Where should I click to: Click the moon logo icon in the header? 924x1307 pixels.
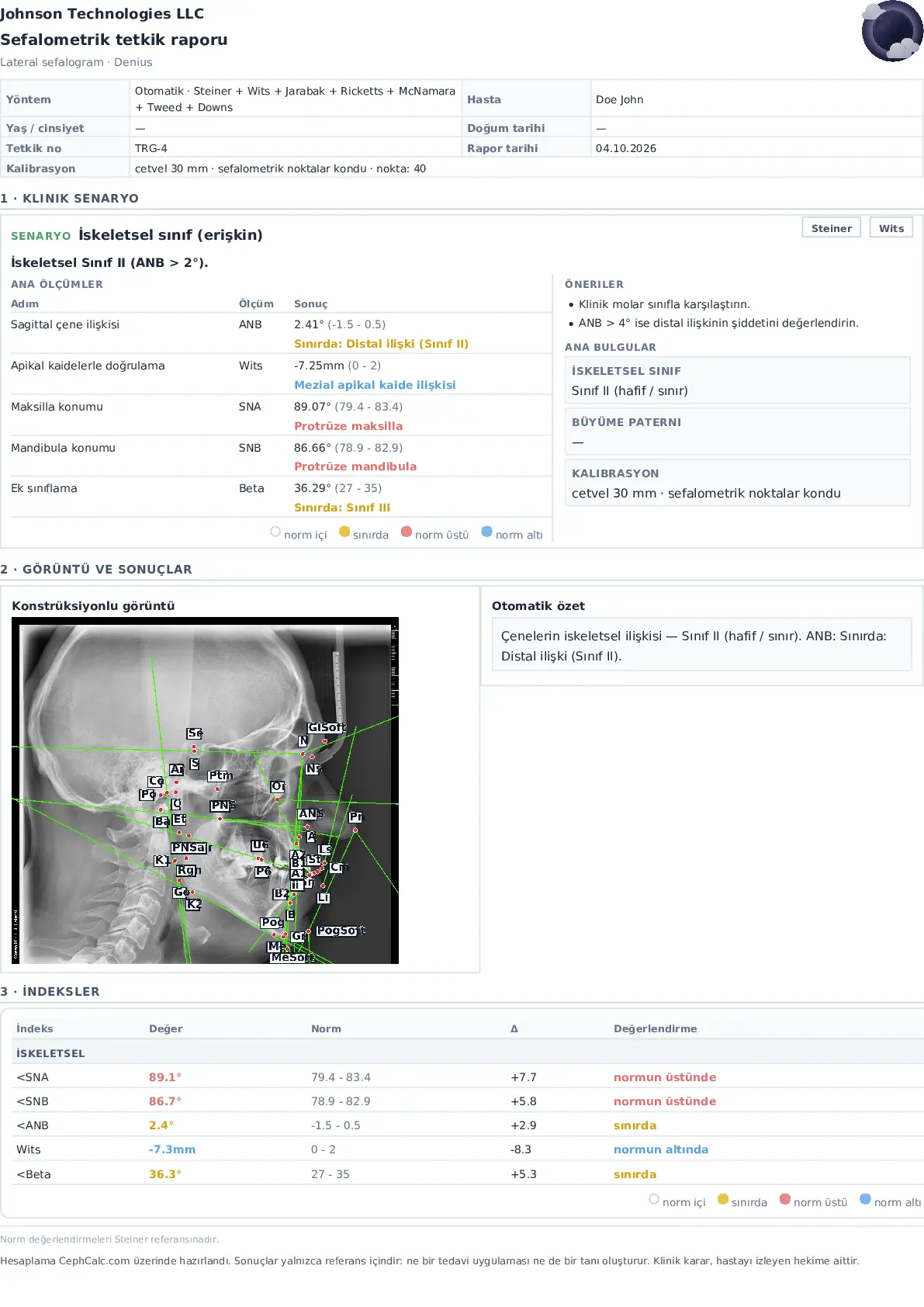[x=892, y=31]
